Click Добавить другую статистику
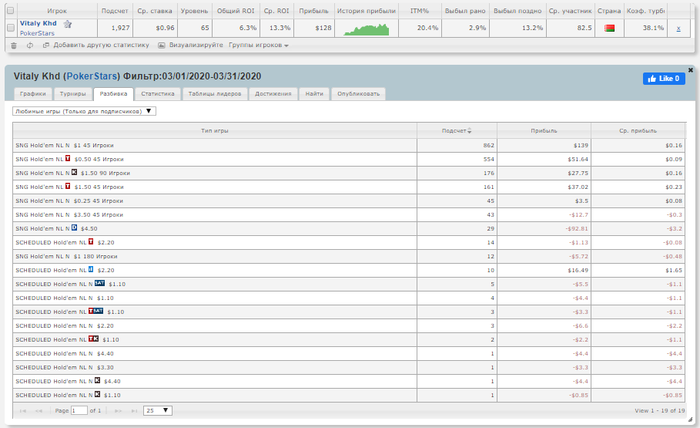The width and height of the screenshot is (700, 428). (101, 45)
